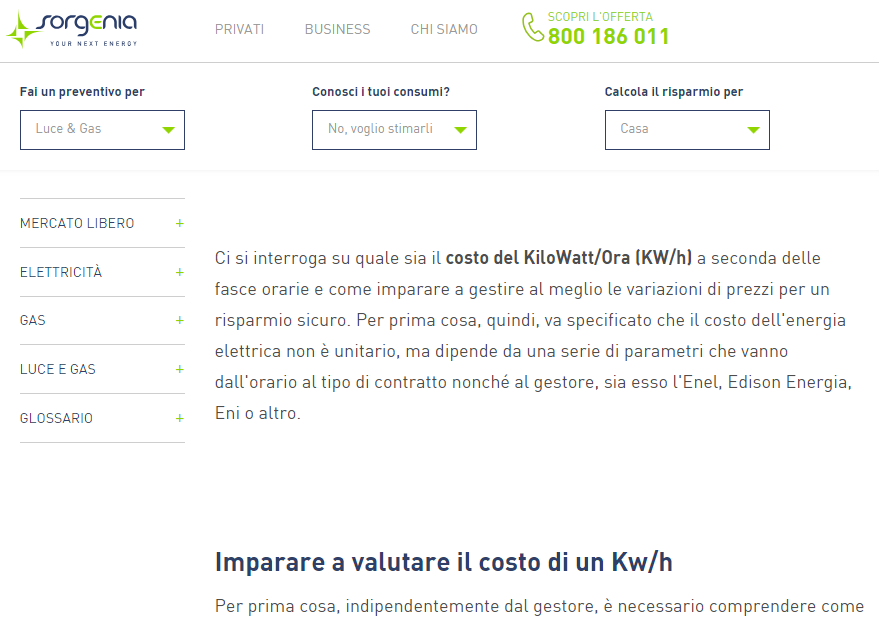Open the 'No, voglio stimarli' dropdown
Image resolution: width=879 pixels, height=619 pixels.
(x=394, y=130)
